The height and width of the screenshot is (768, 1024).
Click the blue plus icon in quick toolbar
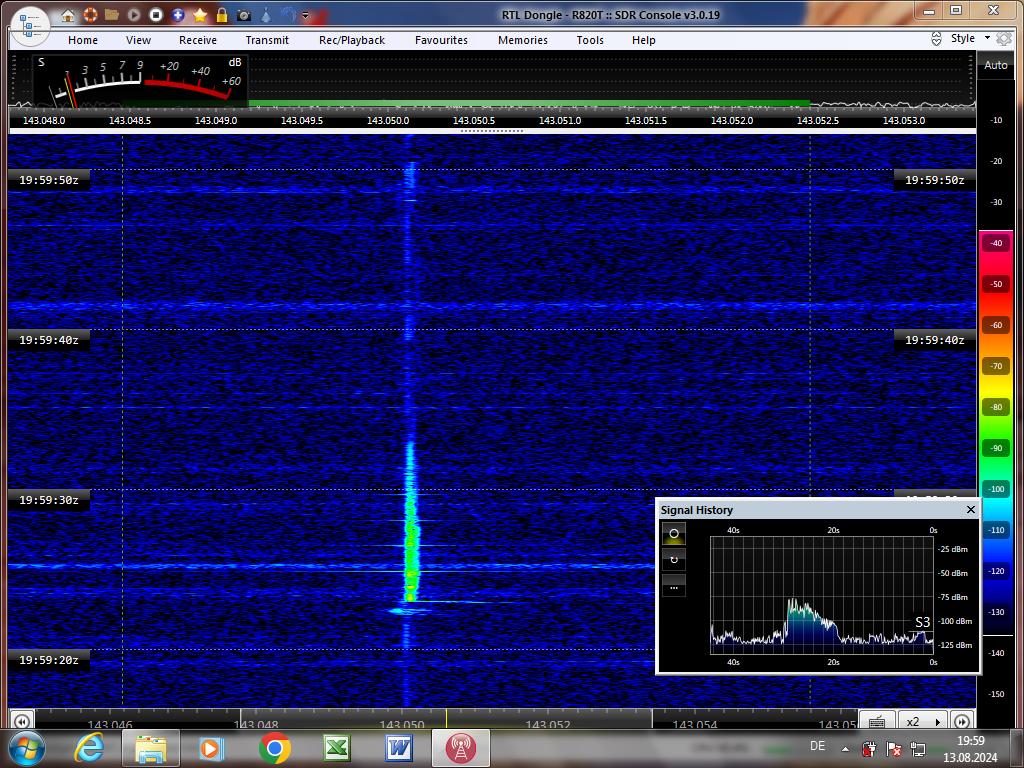pos(178,14)
